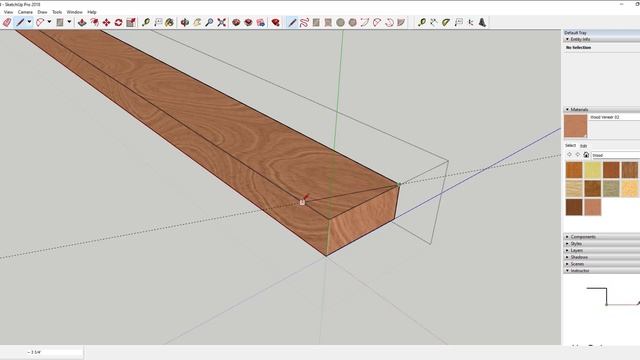640x360 pixels.
Task: Select the Scale tool
Action: (x=131, y=22)
